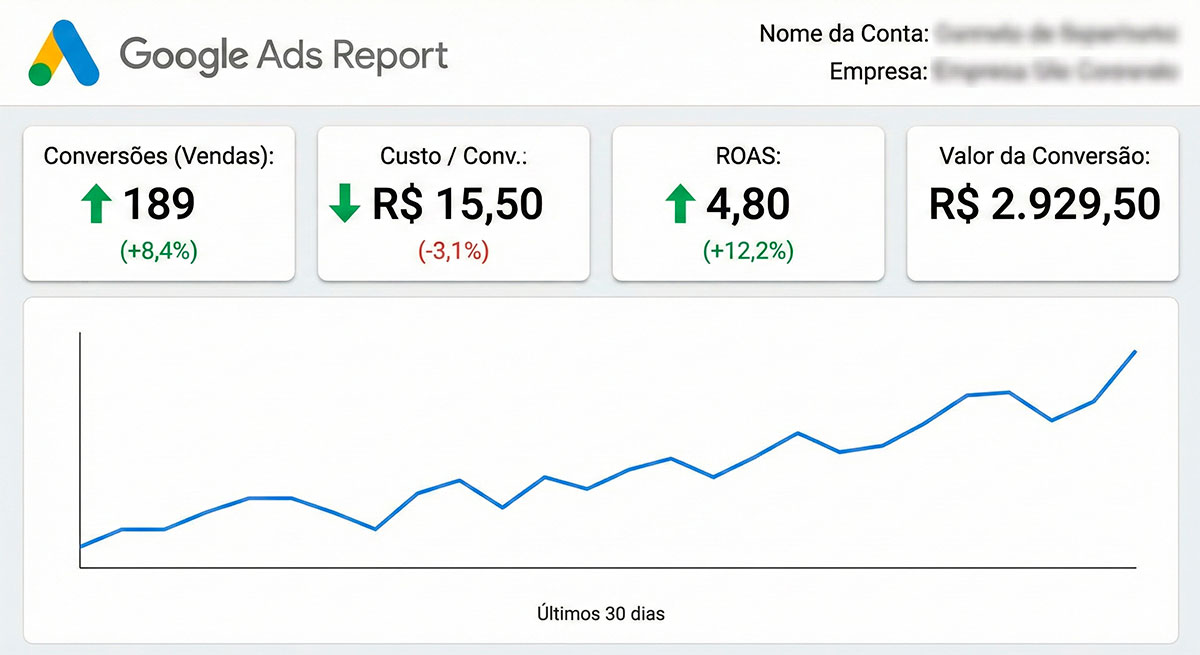Click the (-3,1%) red change percentage
This screenshot has height=655, width=1200.
(453, 251)
